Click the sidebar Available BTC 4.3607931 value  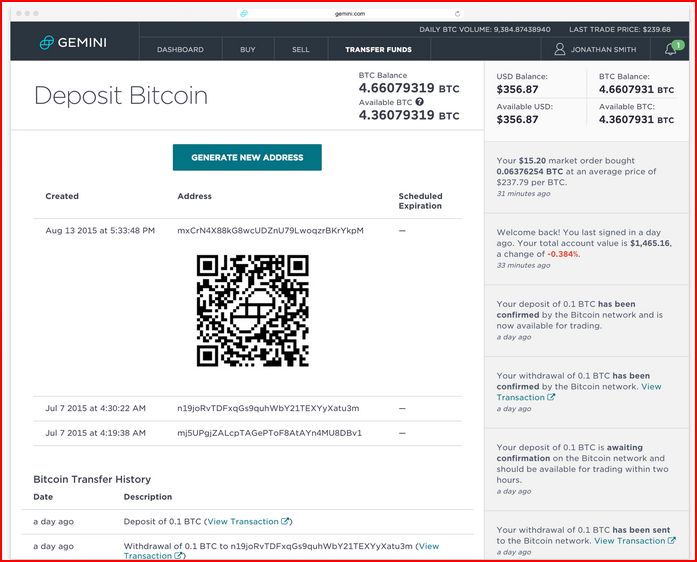[636, 120]
